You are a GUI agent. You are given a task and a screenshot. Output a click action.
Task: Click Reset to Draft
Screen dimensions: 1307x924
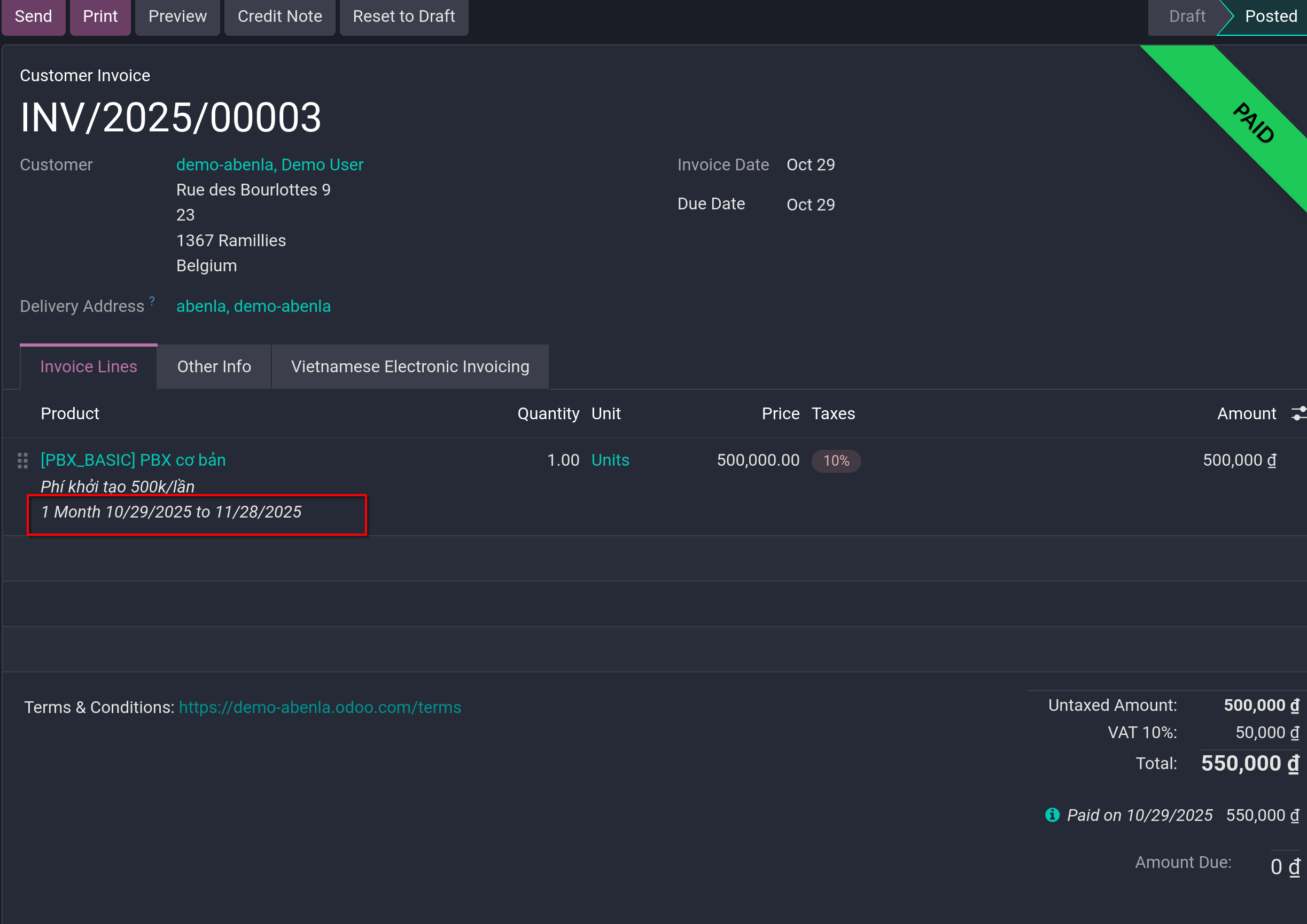pyautogui.click(x=404, y=17)
